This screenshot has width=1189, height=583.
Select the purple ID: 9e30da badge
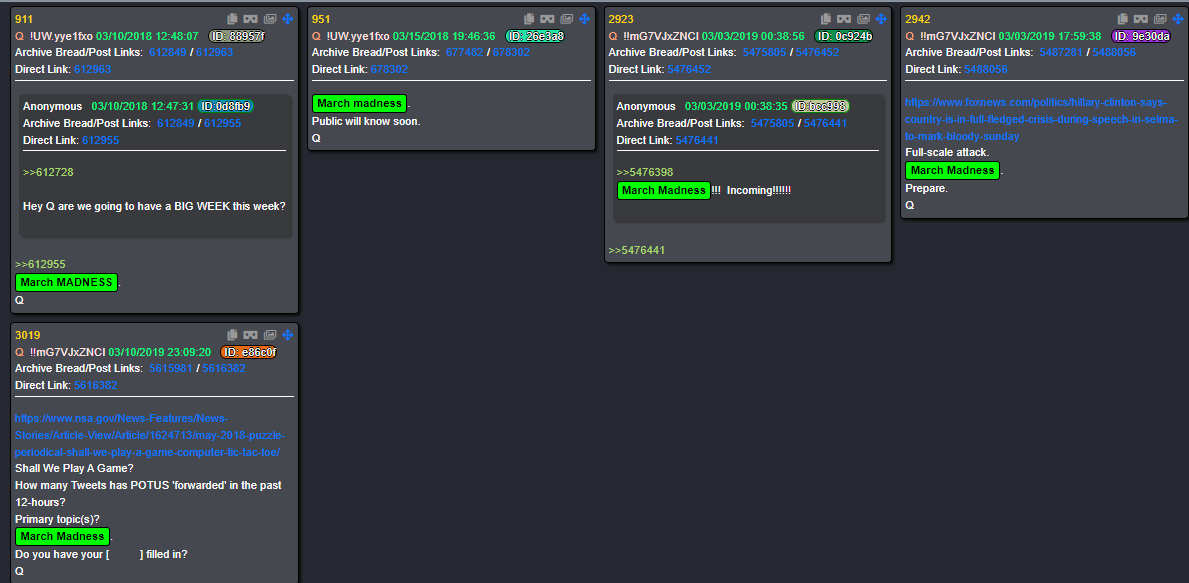(1140, 36)
